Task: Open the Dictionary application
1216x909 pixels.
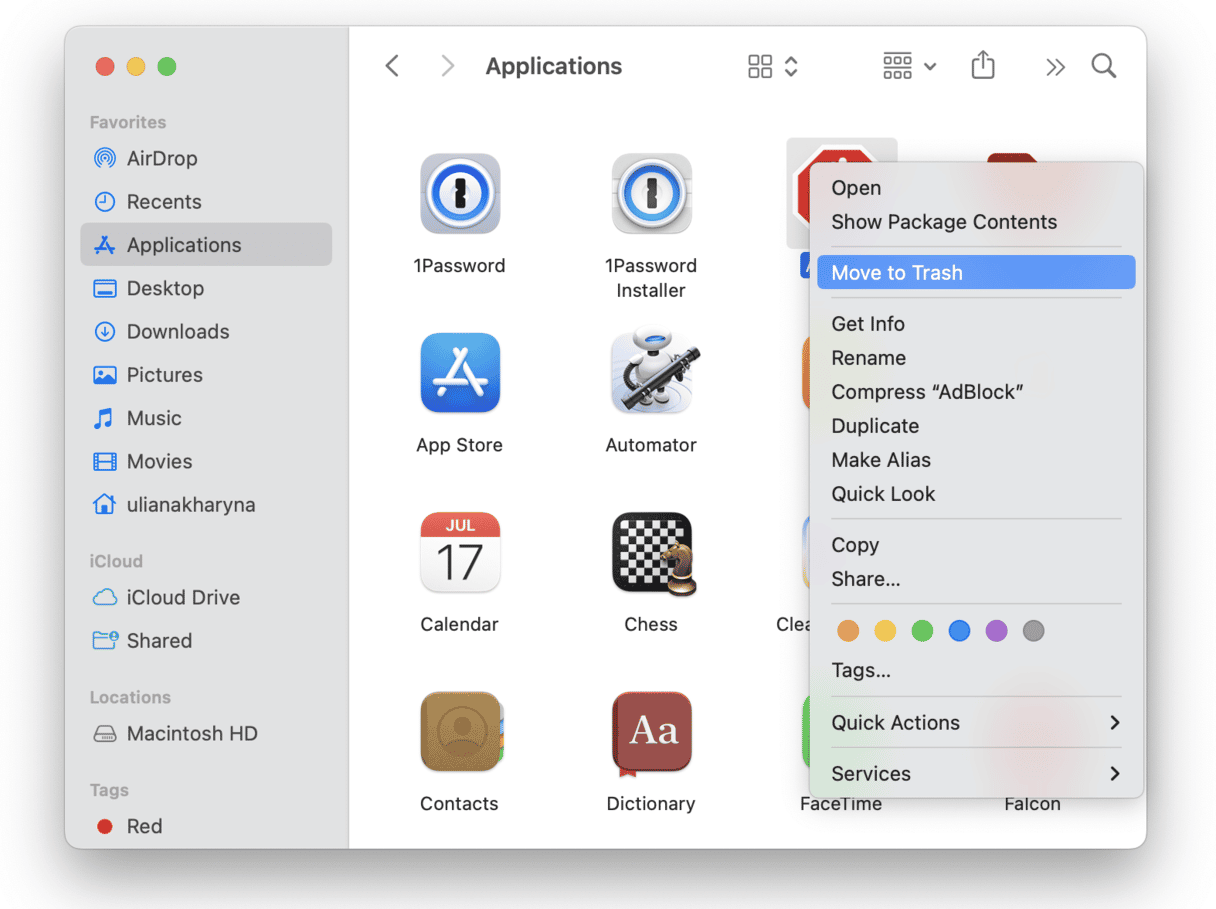Action: click(651, 732)
